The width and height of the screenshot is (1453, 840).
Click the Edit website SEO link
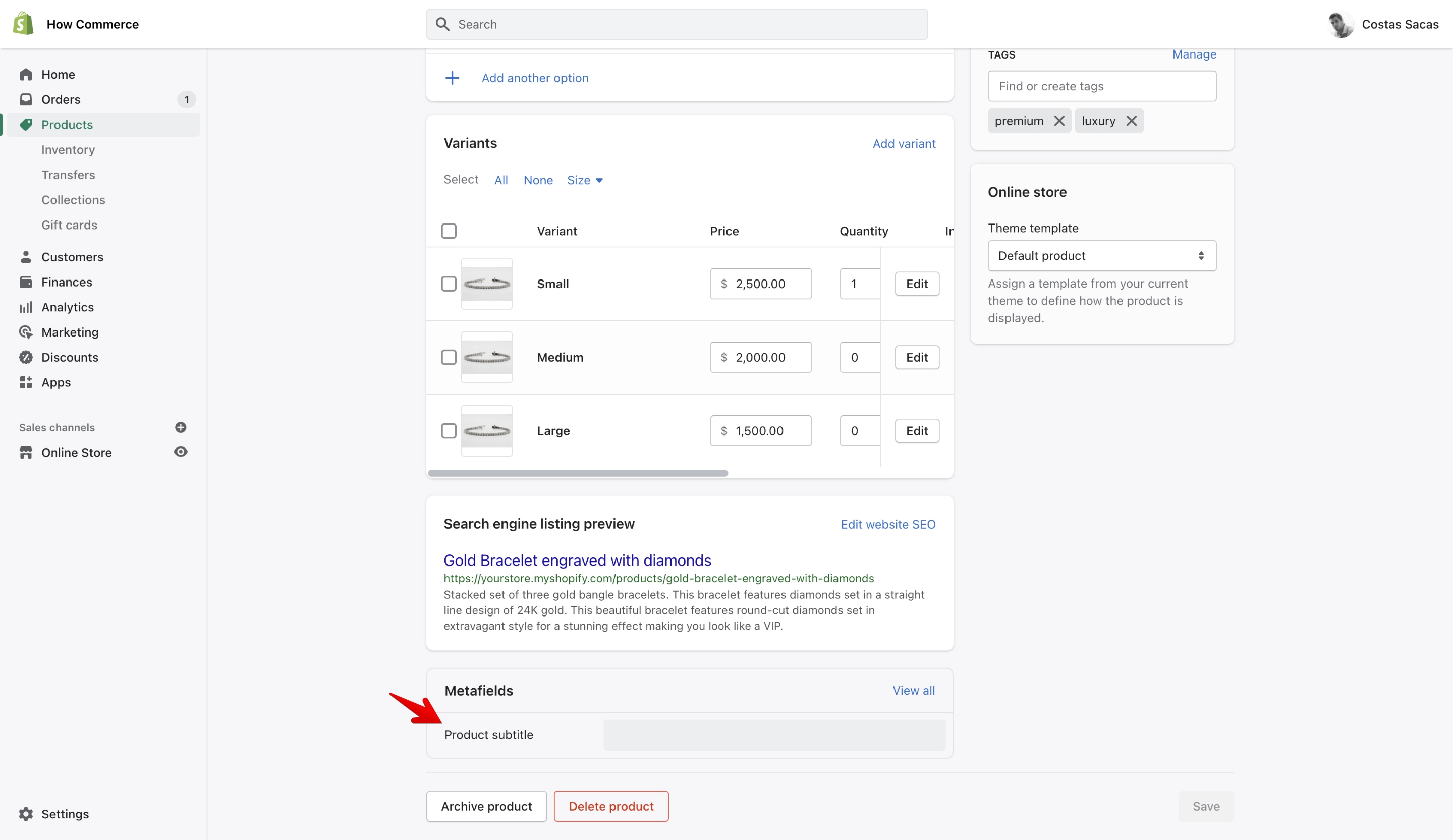coord(888,524)
